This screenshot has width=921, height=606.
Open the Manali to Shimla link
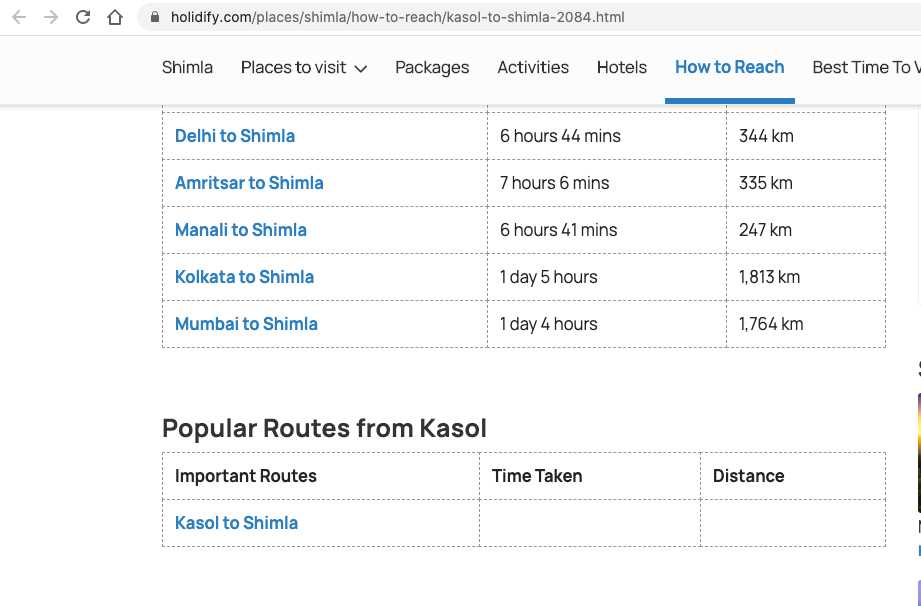(x=241, y=230)
